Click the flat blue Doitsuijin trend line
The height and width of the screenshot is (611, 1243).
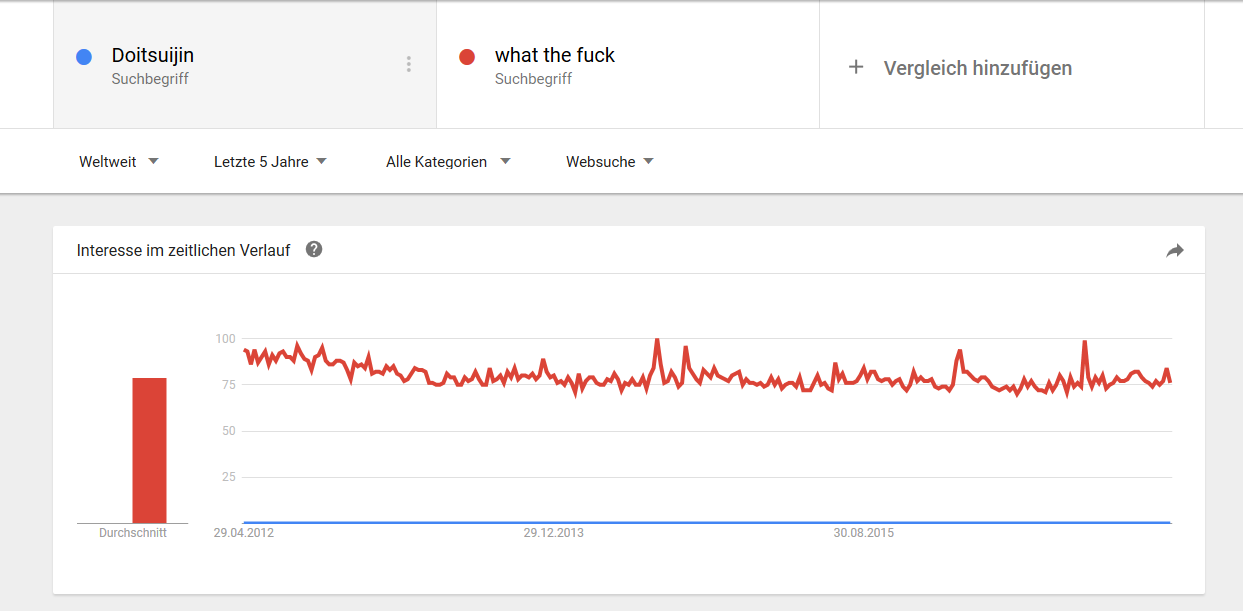click(x=700, y=522)
